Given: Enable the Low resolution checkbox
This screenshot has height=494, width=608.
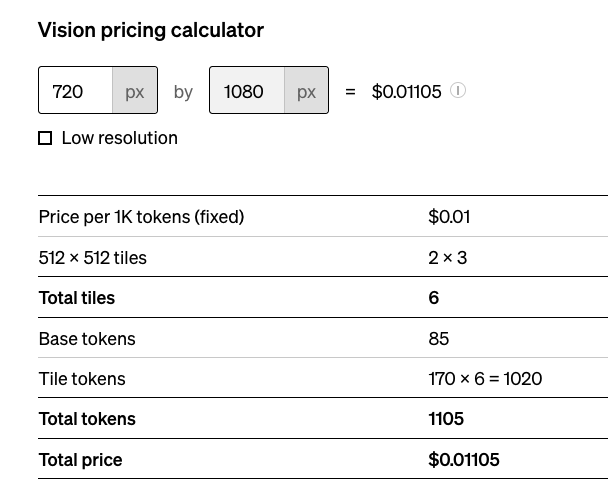Looking at the screenshot, I should 45,138.
